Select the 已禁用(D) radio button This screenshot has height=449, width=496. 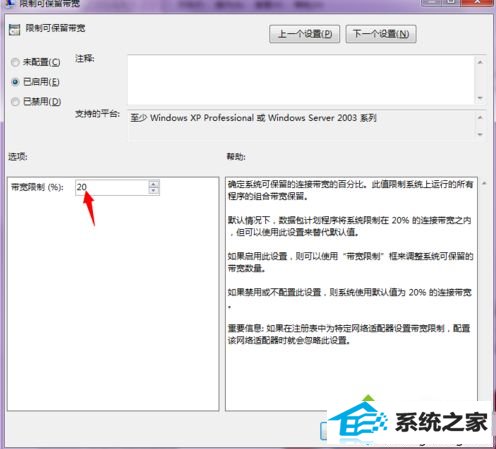(x=15, y=101)
